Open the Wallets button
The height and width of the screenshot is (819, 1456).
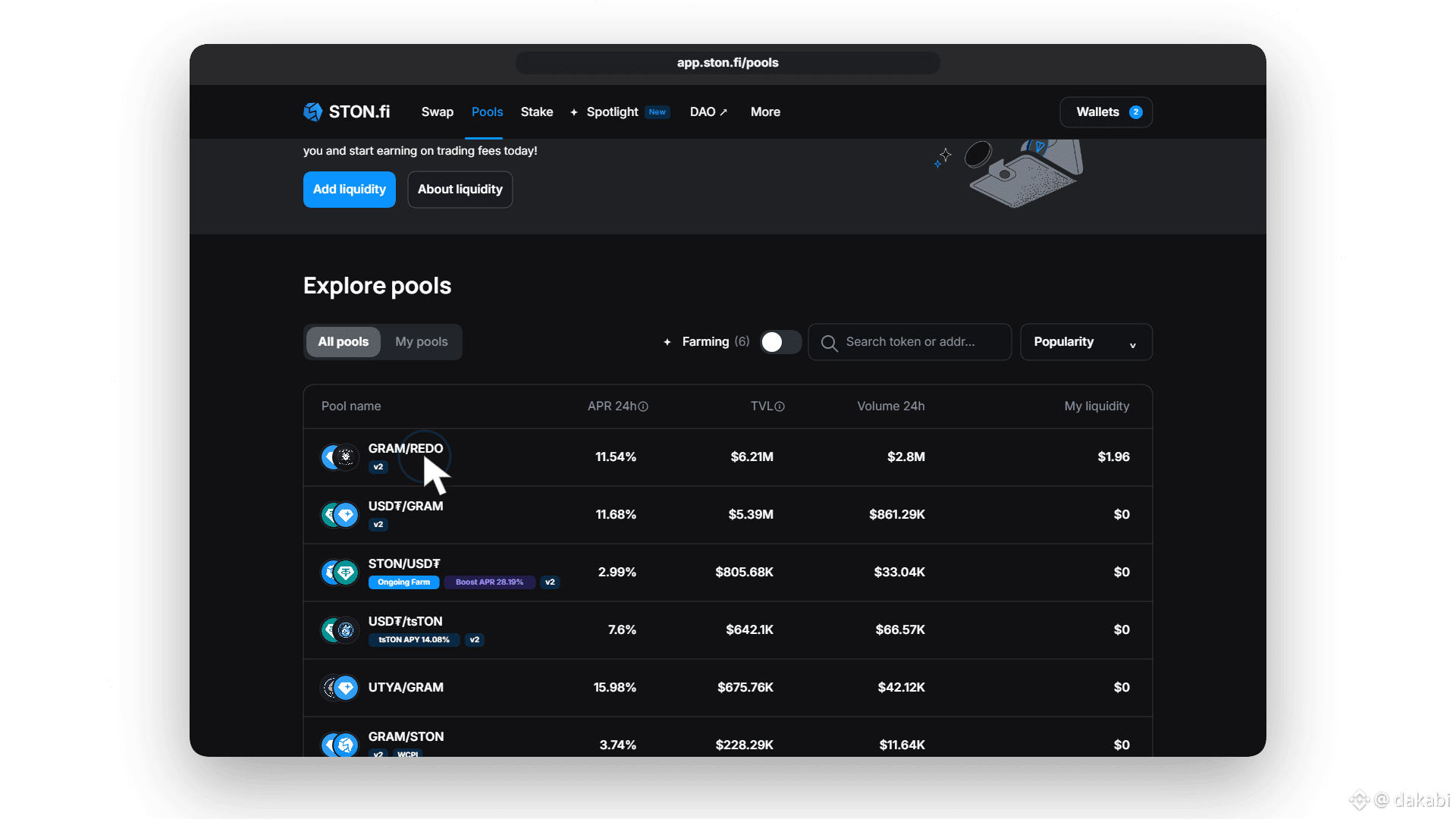tap(1106, 112)
